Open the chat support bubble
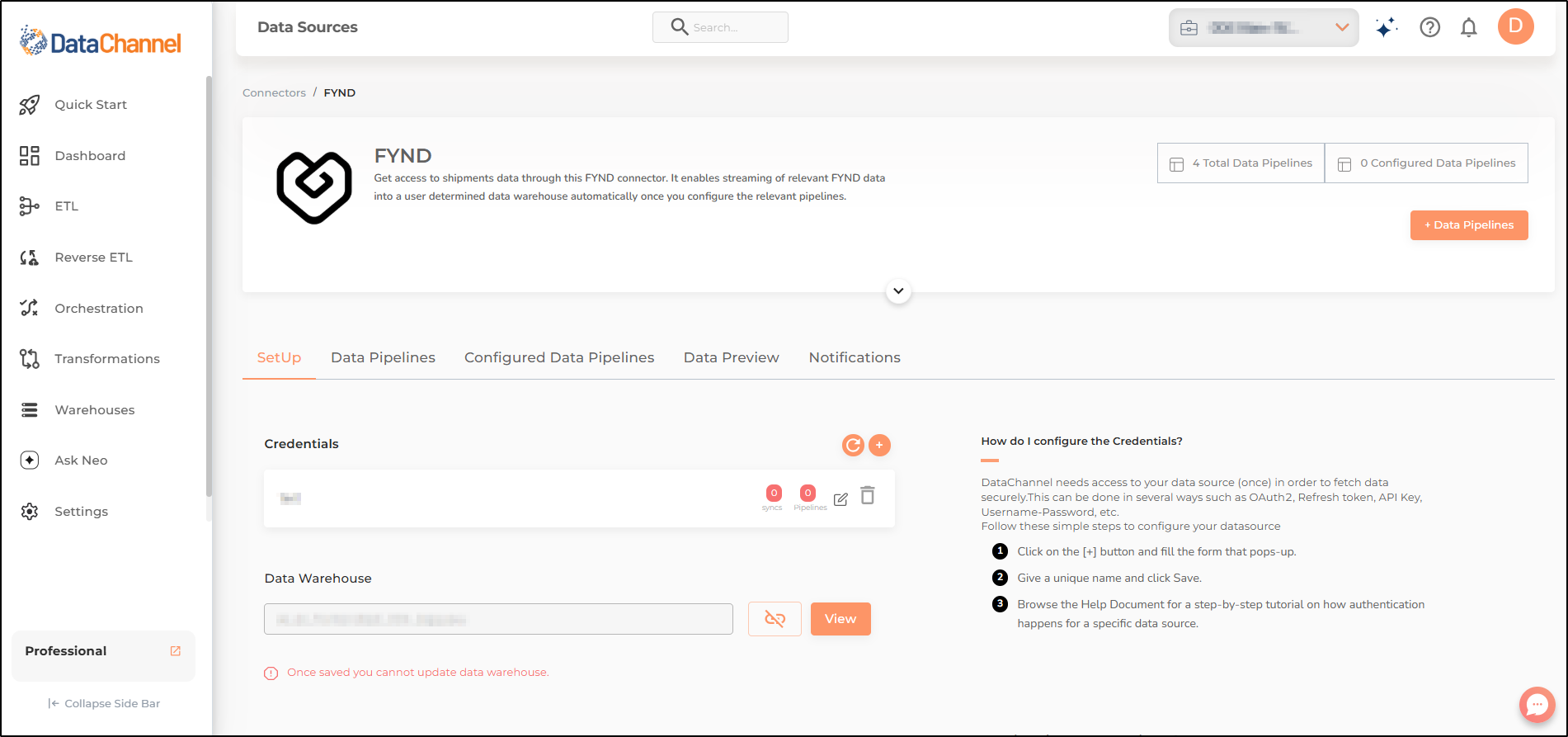The image size is (1568, 737). coord(1537,705)
